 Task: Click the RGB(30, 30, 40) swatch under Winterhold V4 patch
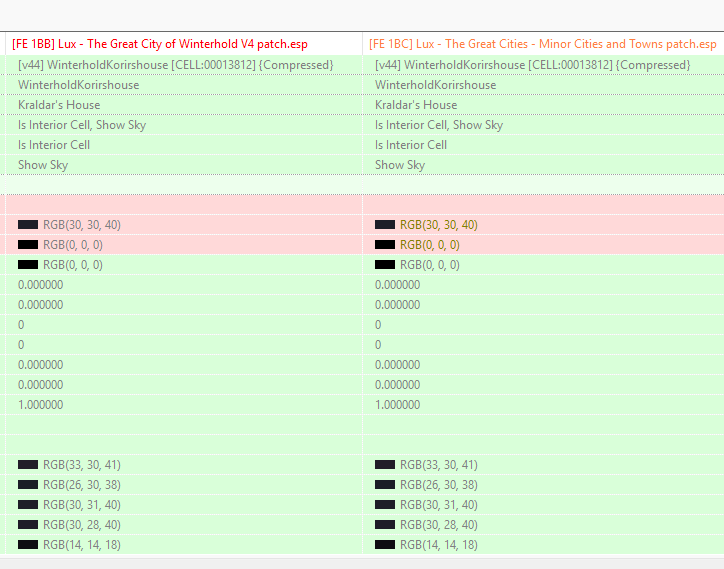28,225
